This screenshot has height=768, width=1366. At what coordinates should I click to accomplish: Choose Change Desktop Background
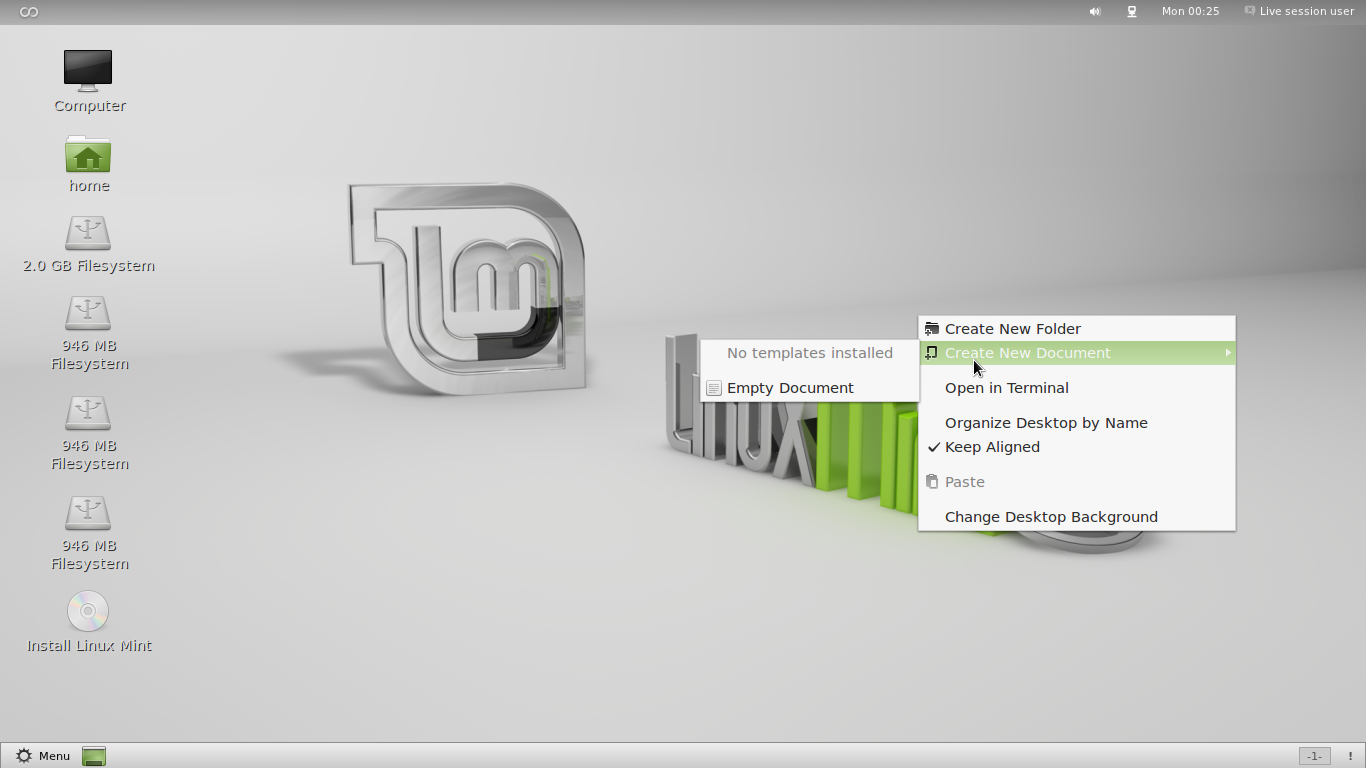(1051, 517)
